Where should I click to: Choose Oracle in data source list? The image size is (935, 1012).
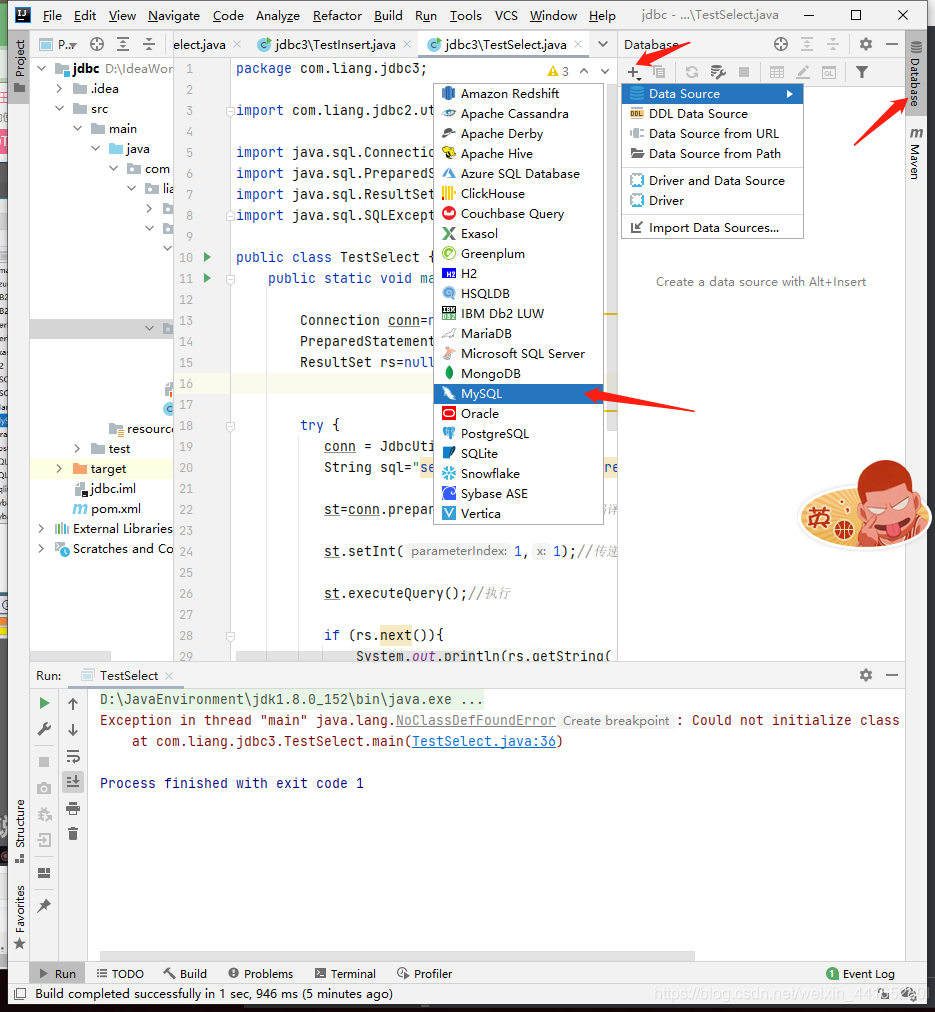click(518, 414)
